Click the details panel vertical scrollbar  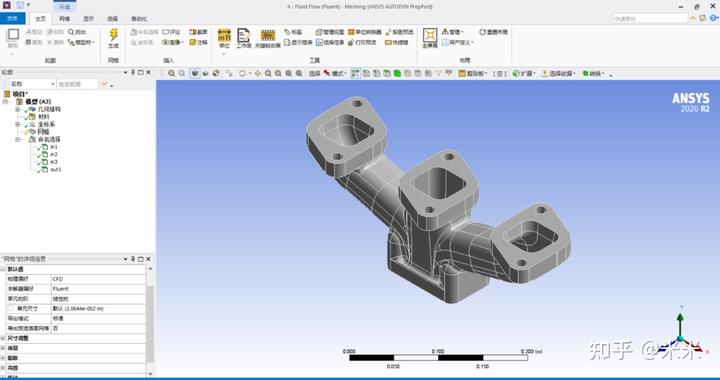click(x=150, y=321)
